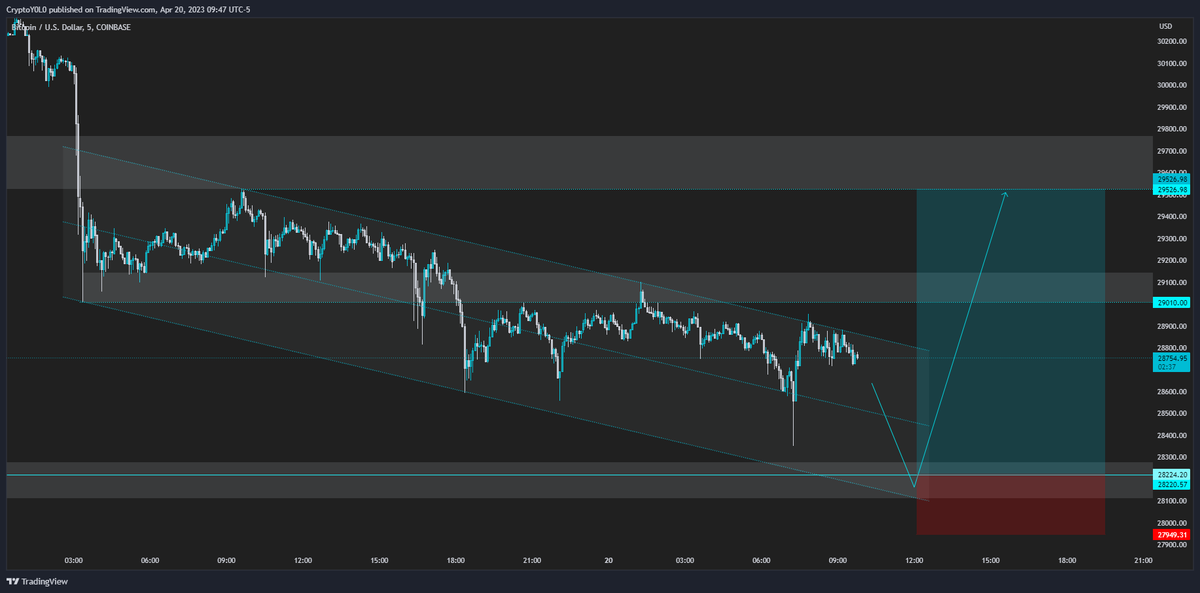Click the 28600.00 price axis label
Viewport: 1200px width, 593px height.
[1172, 392]
